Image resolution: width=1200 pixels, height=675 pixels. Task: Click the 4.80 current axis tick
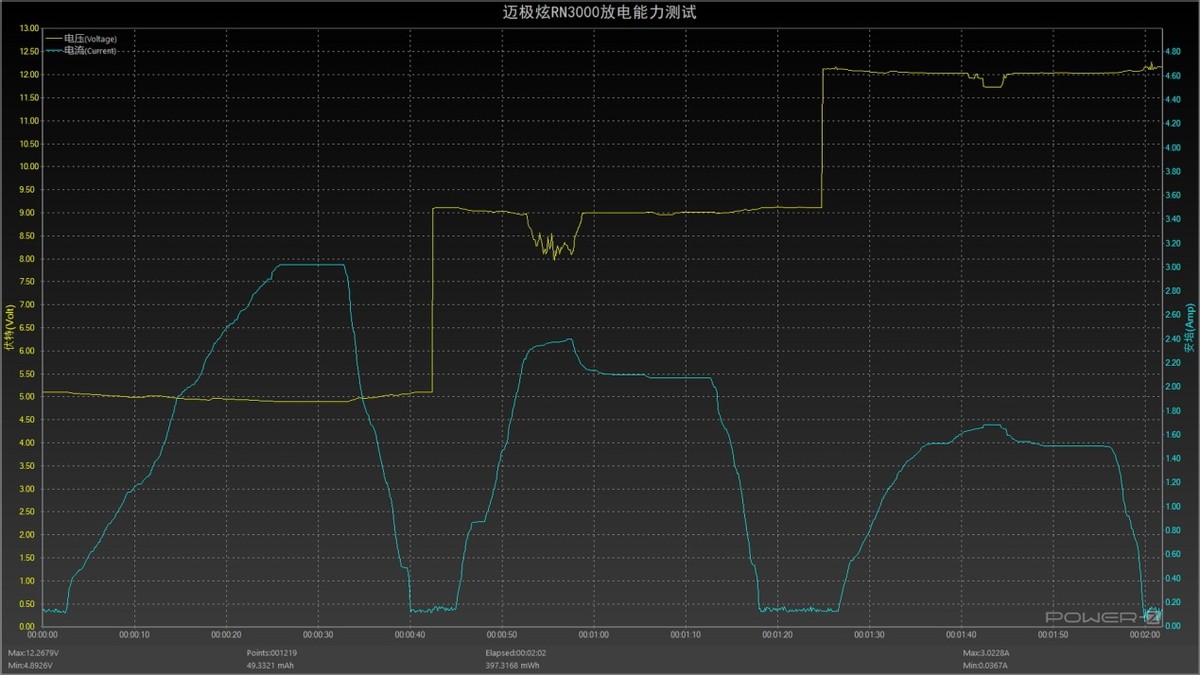click(x=1173, y=51)
